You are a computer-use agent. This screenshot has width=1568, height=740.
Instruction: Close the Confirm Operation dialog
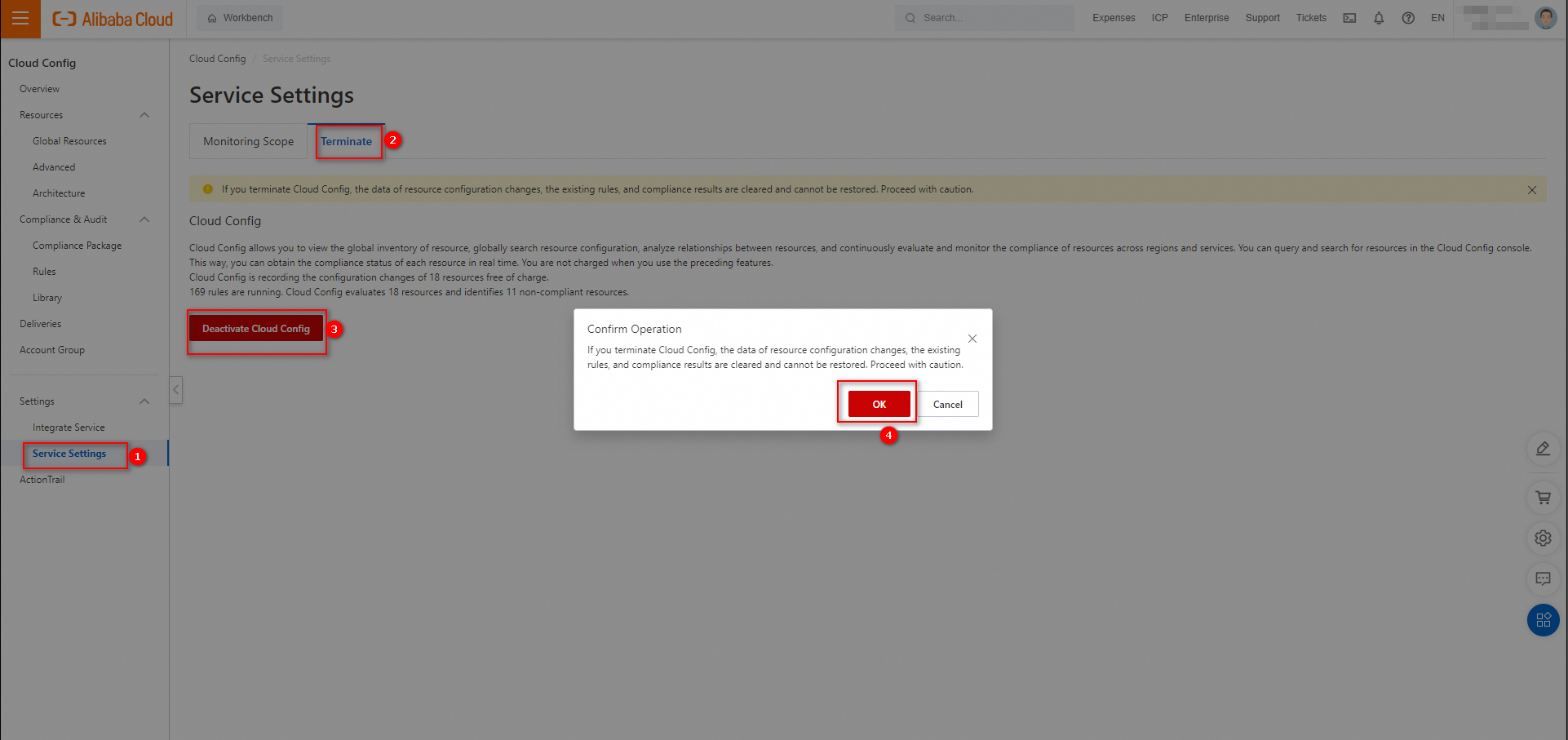click(x=972, y=339)
